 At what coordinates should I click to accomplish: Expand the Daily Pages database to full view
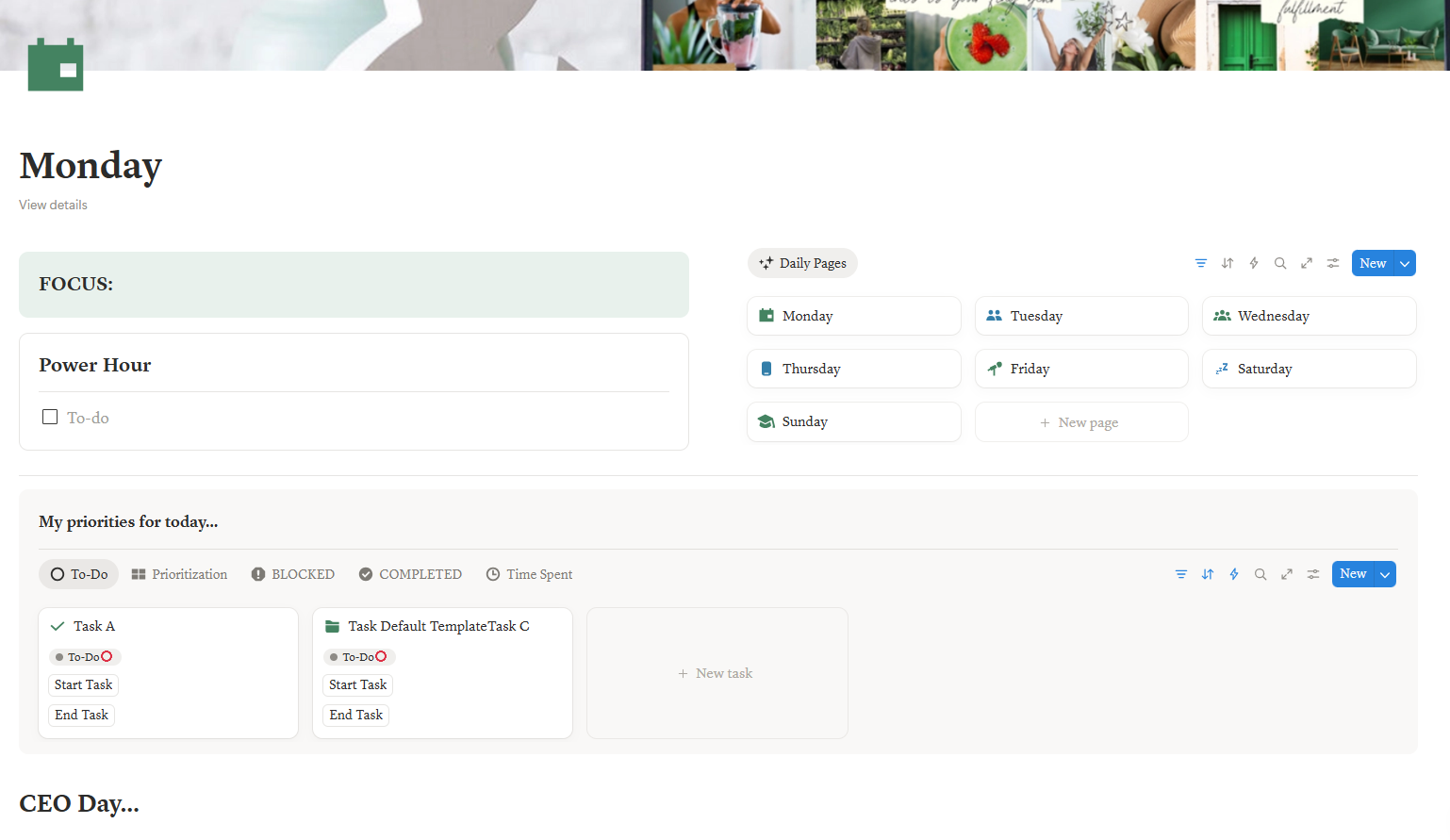tap(1306, 263)
